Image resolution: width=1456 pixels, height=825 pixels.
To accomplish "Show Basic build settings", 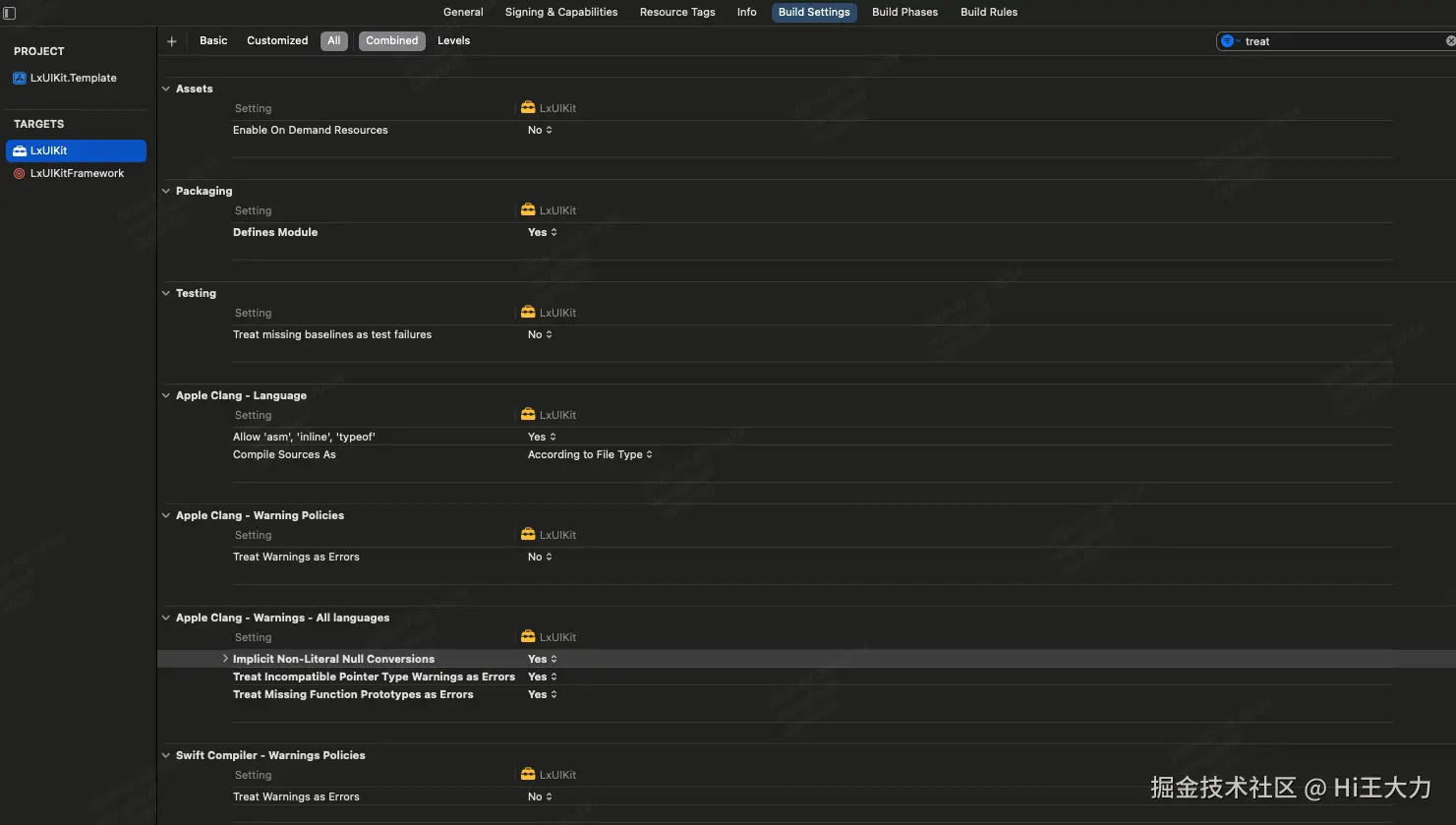I will (x=213, y=40).
